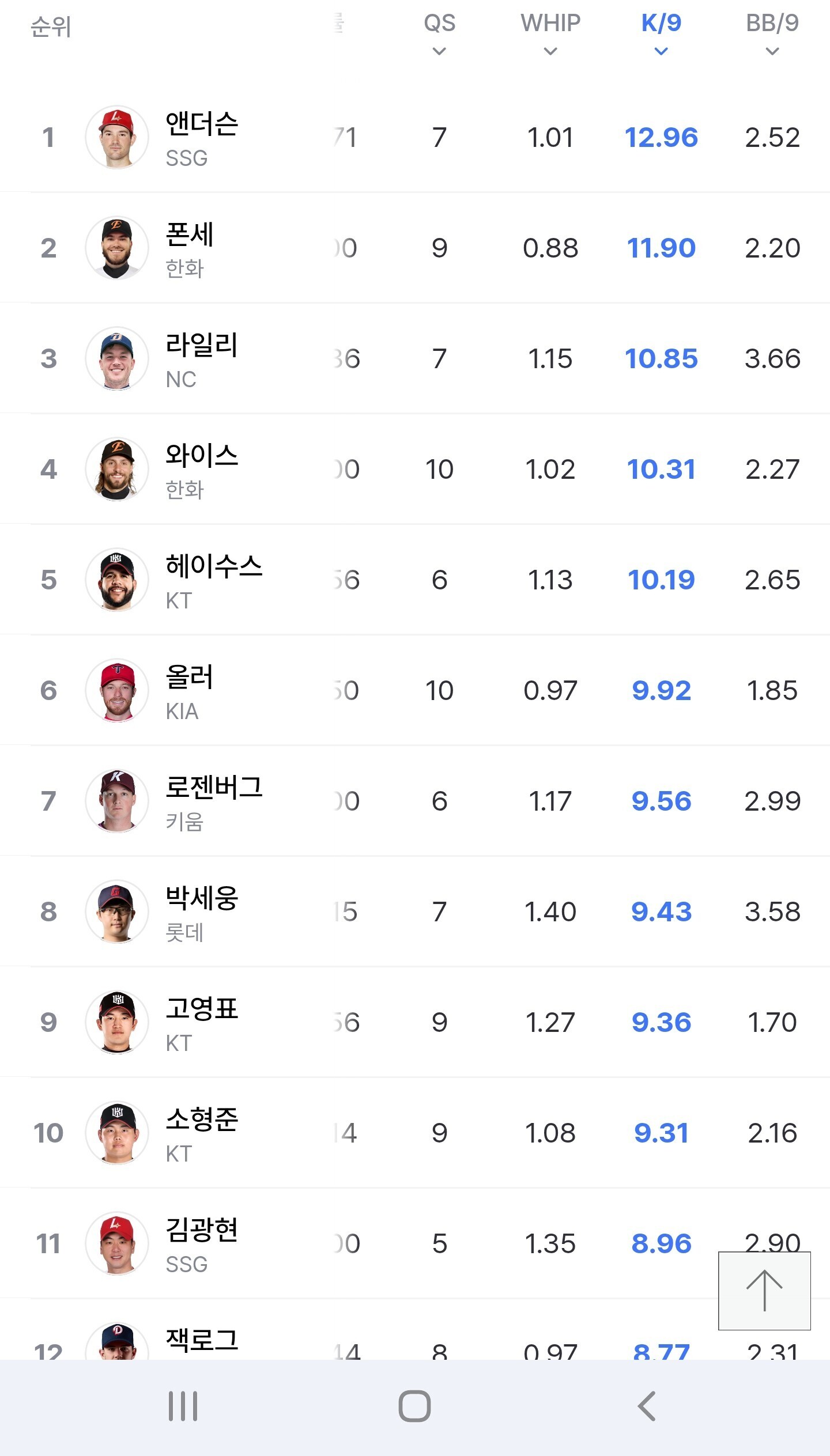Tap 앤더슨's player photo

(x=117, y=137)
